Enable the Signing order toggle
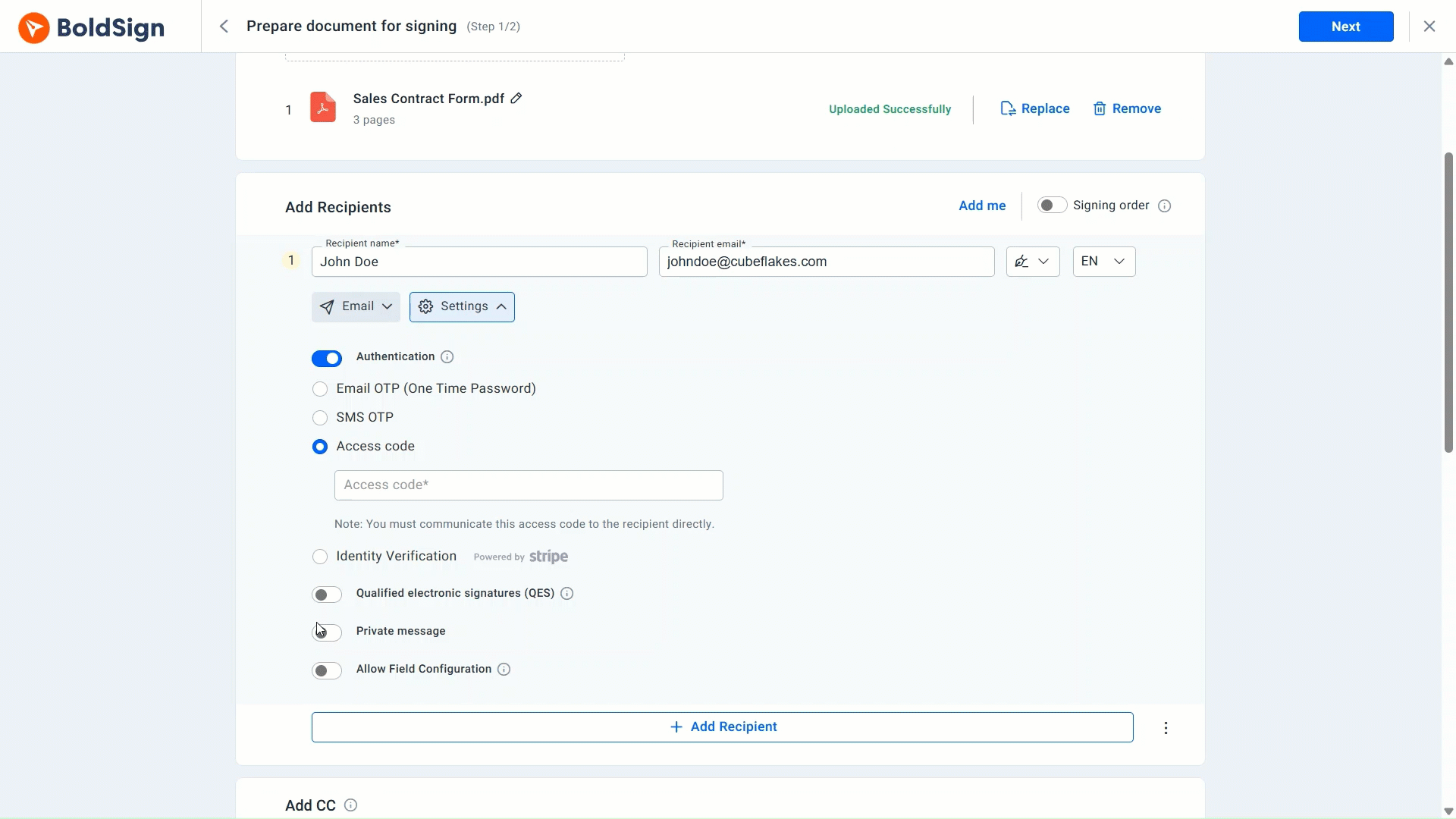This screenshot has height=819, width=1456. (1052, 206)
